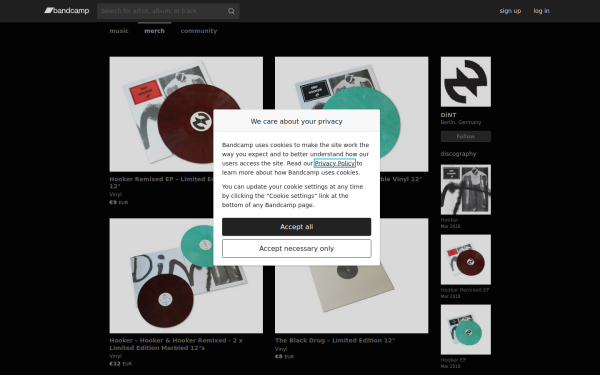Open the DiNT artist name link
This screenshot has width=600, height=375.
pos(448,115)
